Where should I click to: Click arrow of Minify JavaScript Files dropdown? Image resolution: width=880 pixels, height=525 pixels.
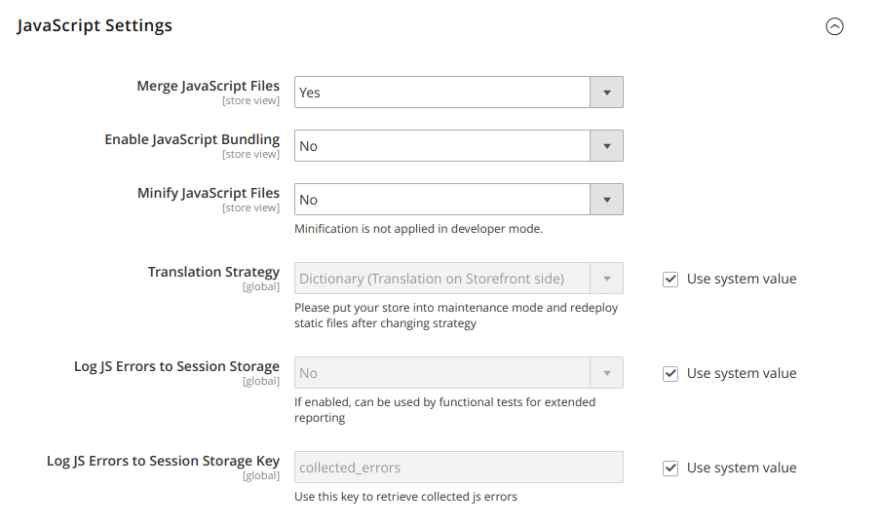607,199
